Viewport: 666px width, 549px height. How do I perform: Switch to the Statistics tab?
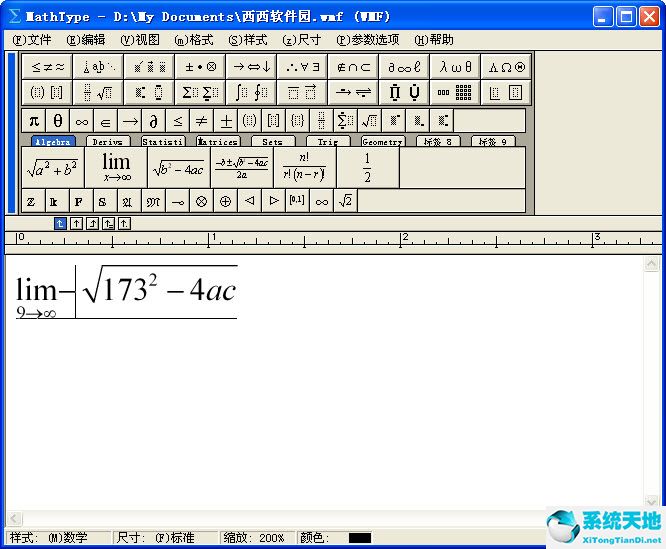tap(163, 141)
